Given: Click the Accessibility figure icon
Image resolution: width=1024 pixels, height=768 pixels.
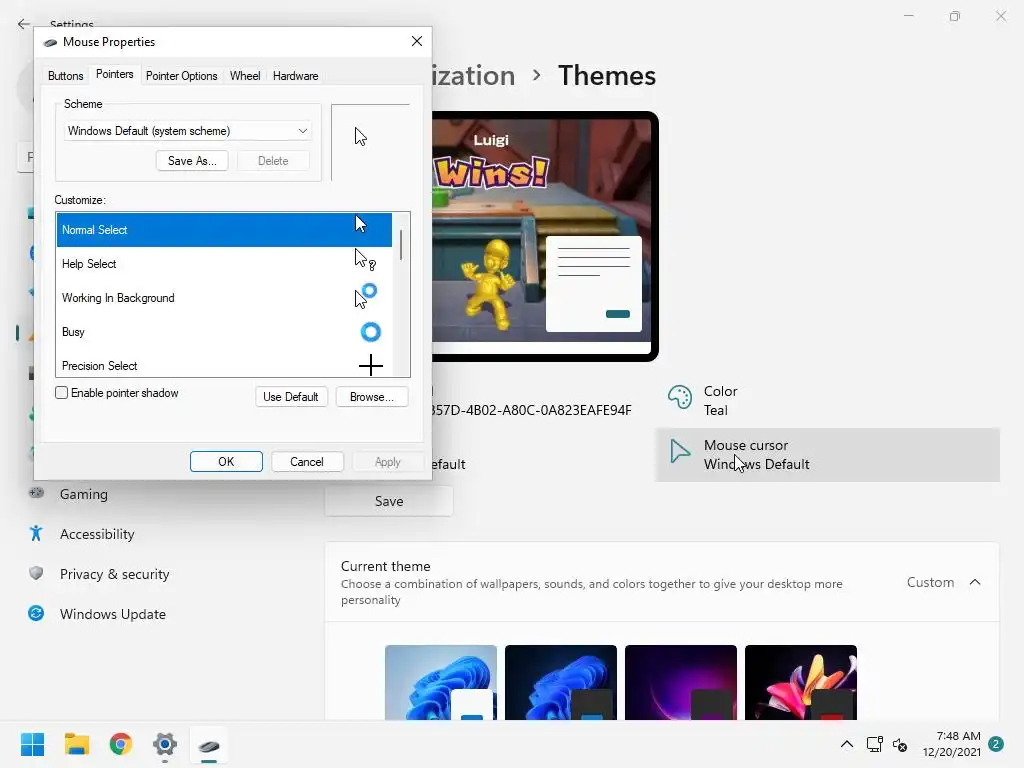Looking at the screenshot, I should pyautogui.click(x=36, y=534).
